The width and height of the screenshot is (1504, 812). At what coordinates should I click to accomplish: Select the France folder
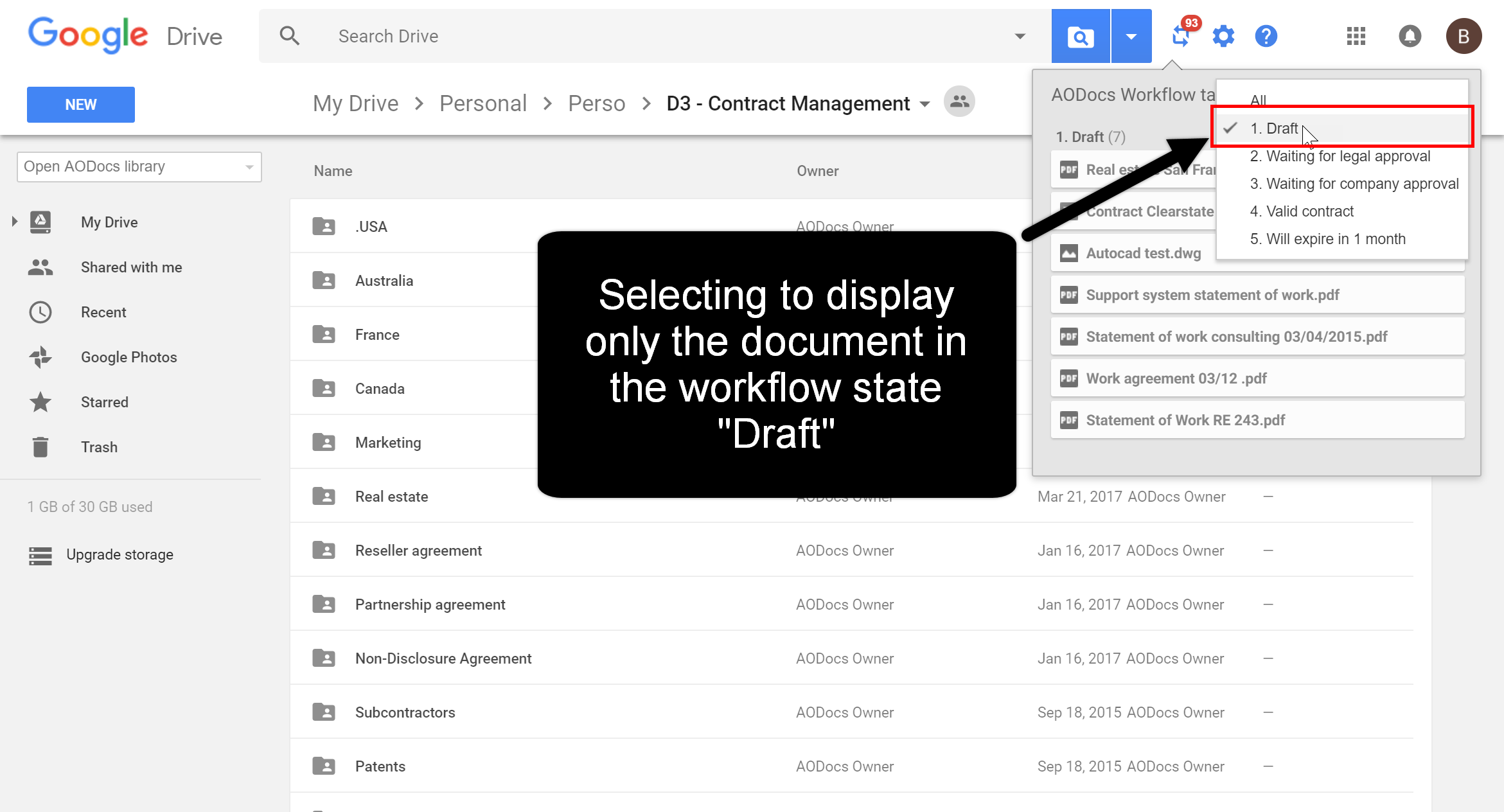pos(377,335)
